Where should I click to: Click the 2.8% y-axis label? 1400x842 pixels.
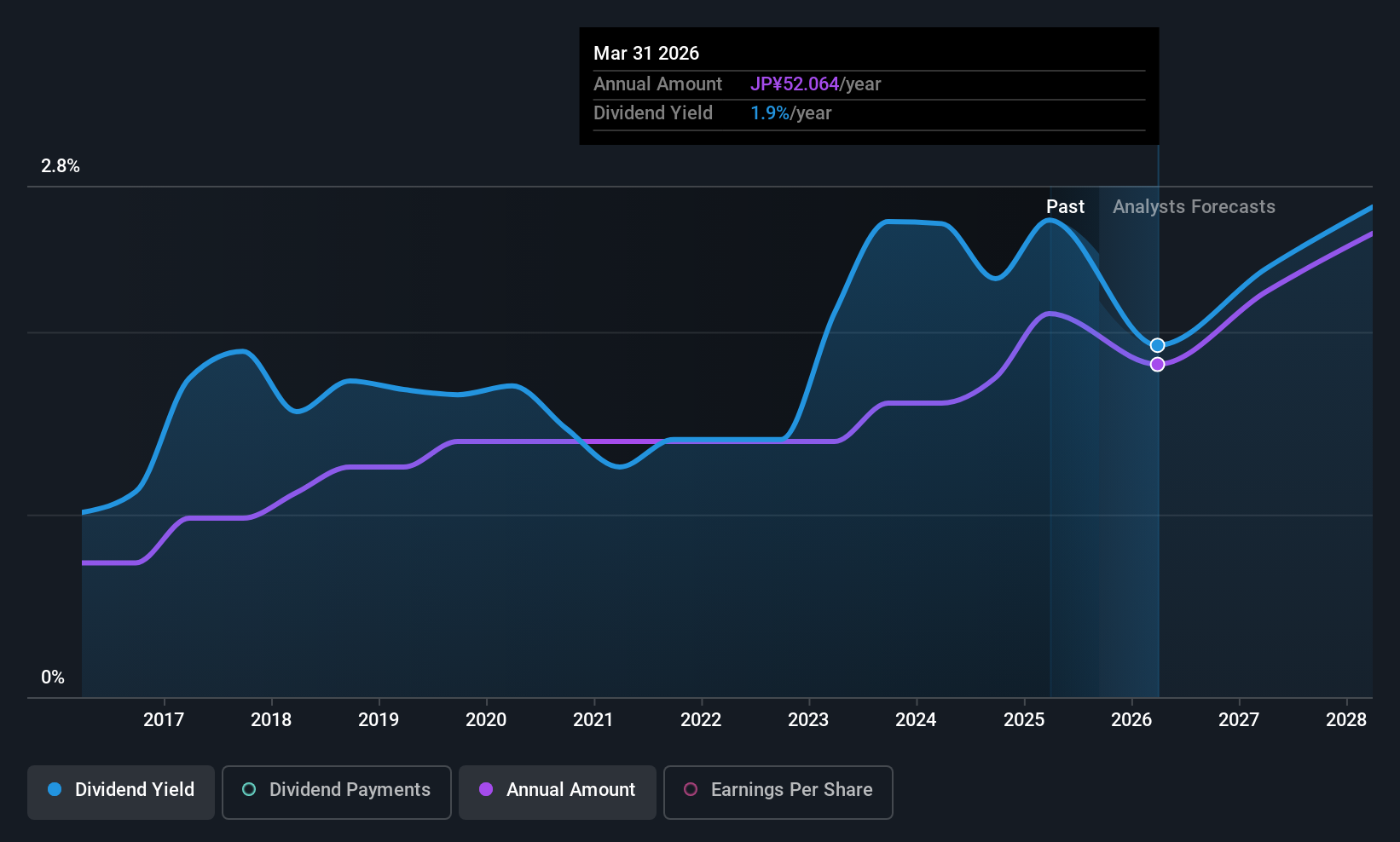(61, 166)
